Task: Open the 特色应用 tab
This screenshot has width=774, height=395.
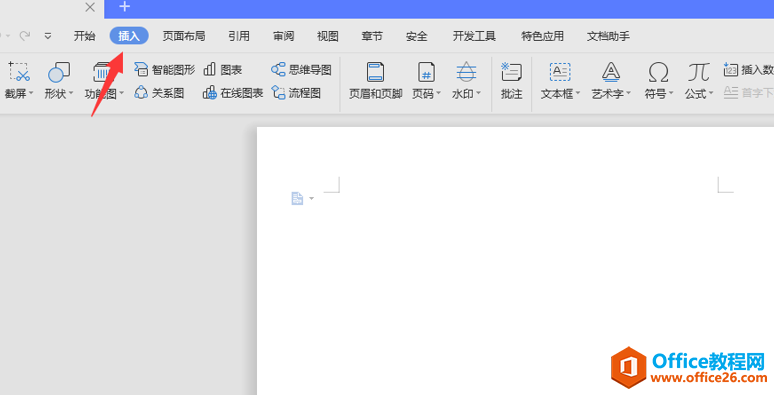Action: coord(542,36)
